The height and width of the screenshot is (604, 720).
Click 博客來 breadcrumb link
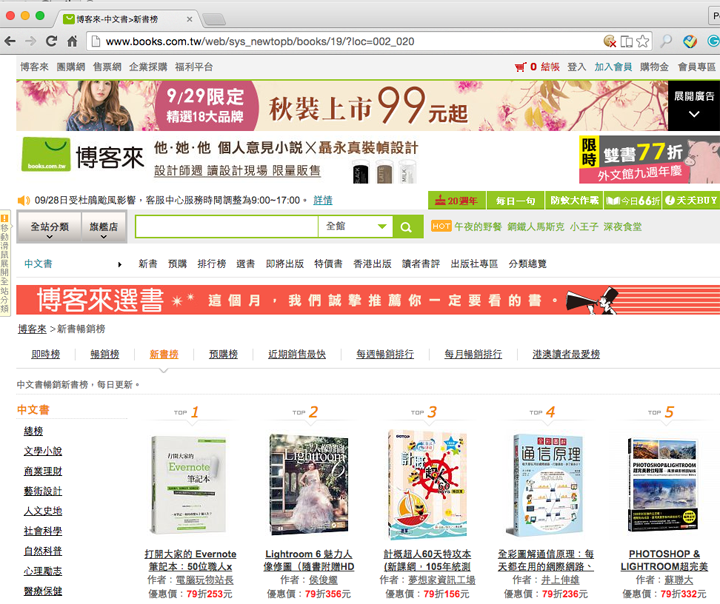[x=32, y=329]
